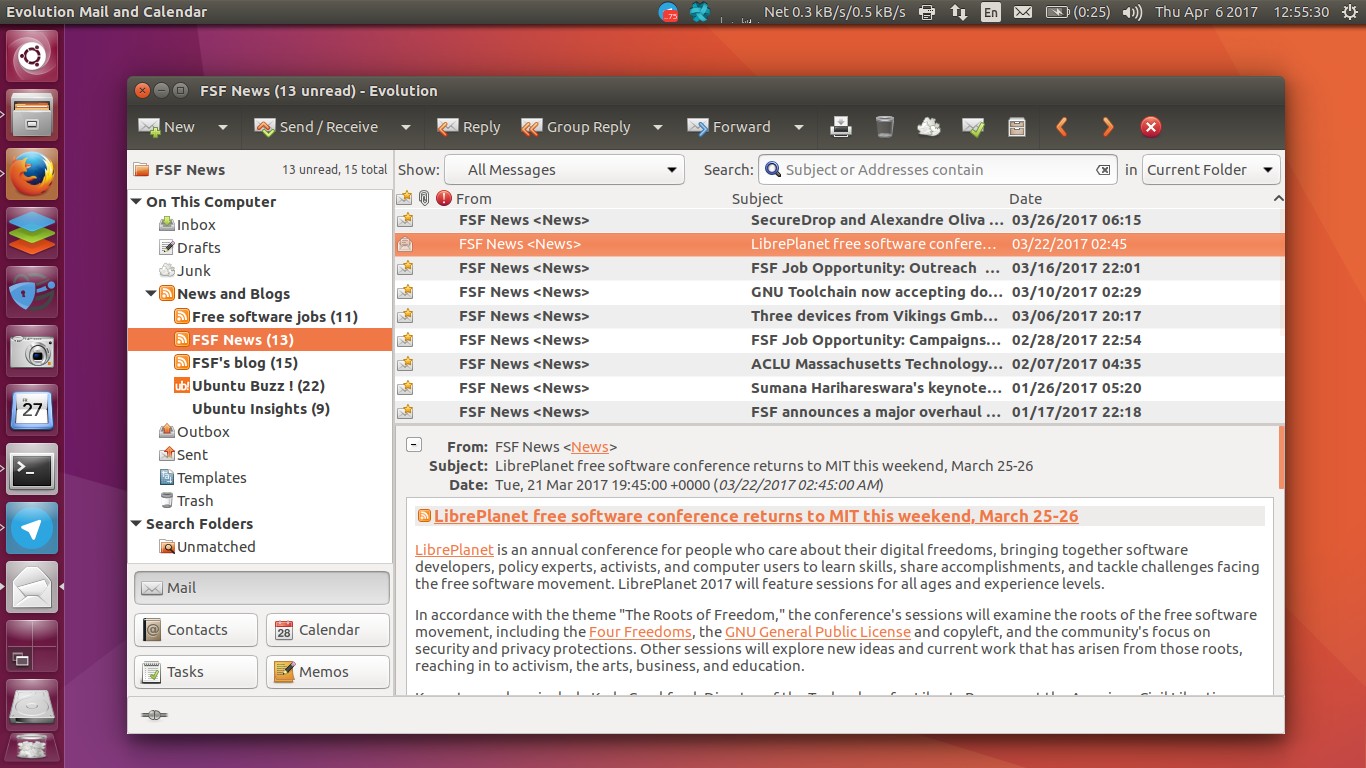
Task: Open the Current Folder search scope dropdown
Action: tap(1212, 170)
